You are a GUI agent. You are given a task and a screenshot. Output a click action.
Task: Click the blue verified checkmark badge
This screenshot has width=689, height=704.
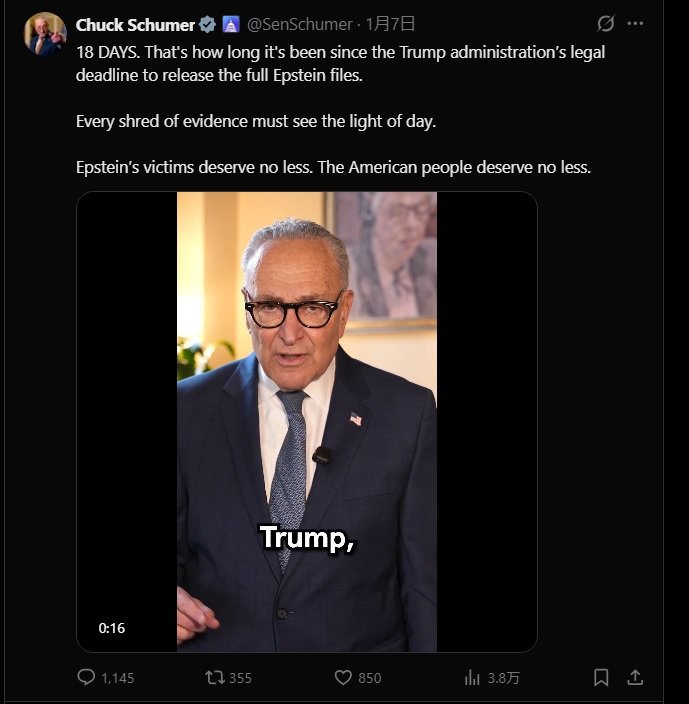point(207,24)
